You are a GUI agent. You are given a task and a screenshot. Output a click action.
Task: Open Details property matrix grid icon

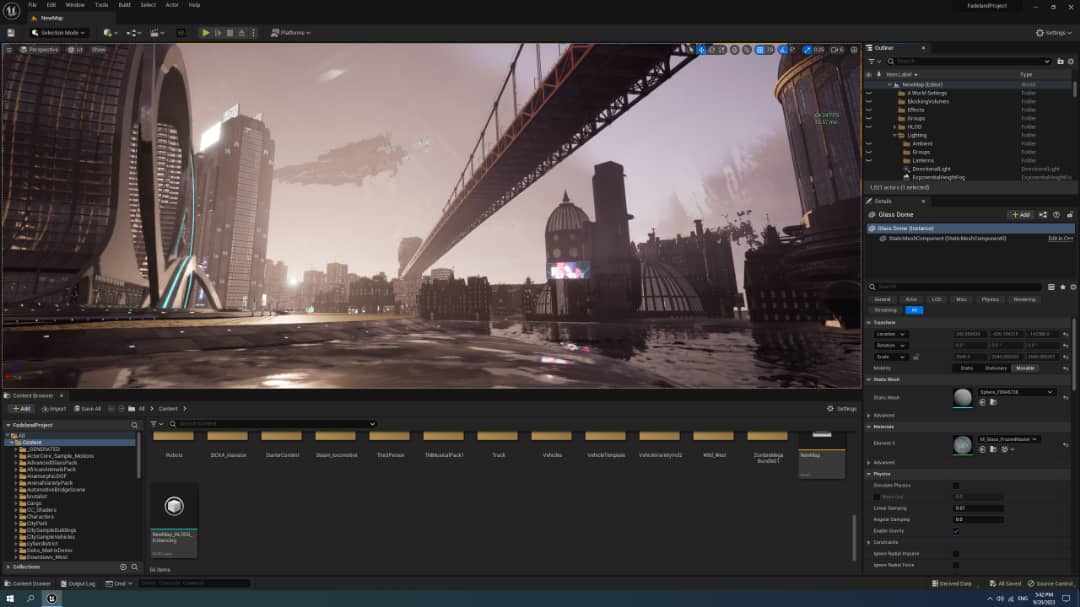(1051, 287)
